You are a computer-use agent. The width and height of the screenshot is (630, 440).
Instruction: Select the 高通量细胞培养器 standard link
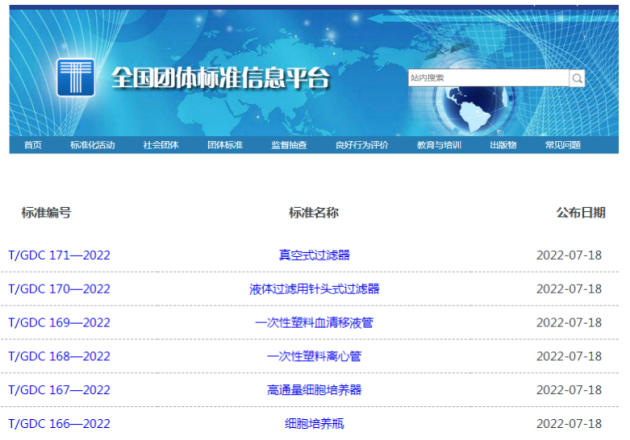[314, 389]
